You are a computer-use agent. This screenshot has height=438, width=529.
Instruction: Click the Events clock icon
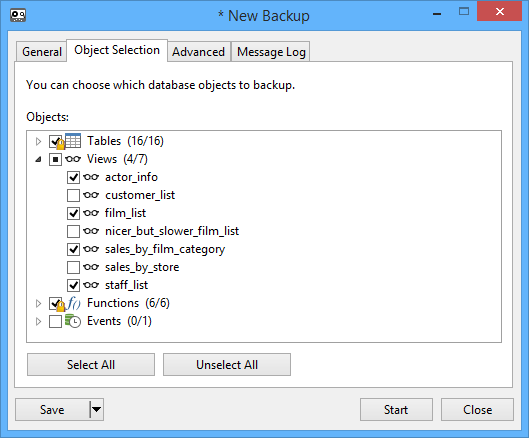pyautogui.click(x=73, y=321)
